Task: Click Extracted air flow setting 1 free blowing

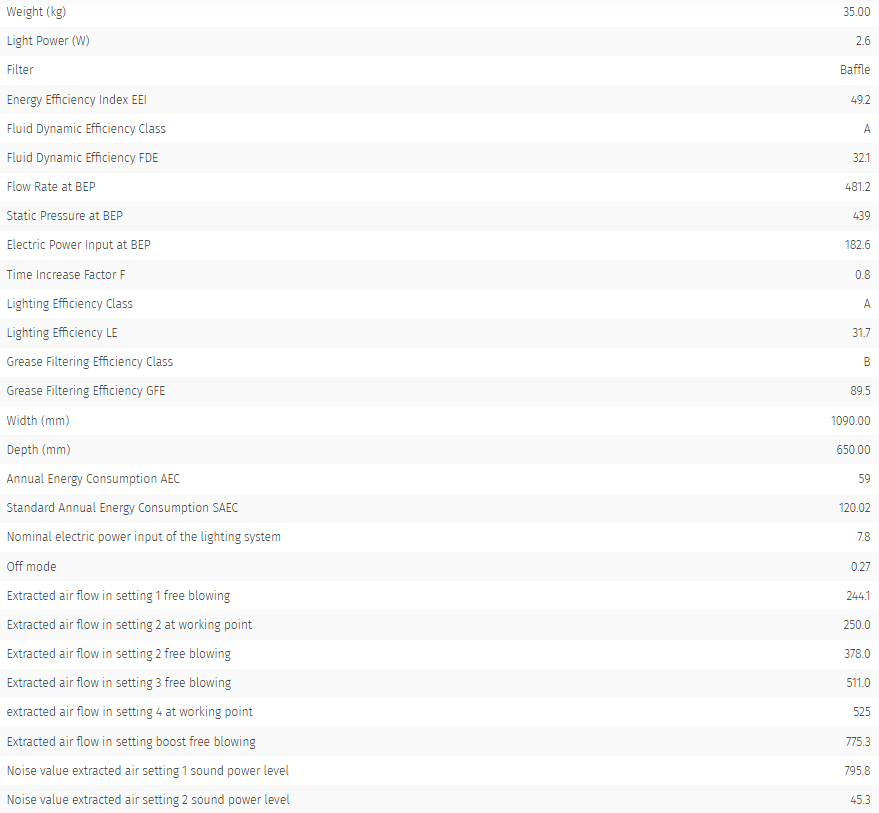Action: click(118, 596)
